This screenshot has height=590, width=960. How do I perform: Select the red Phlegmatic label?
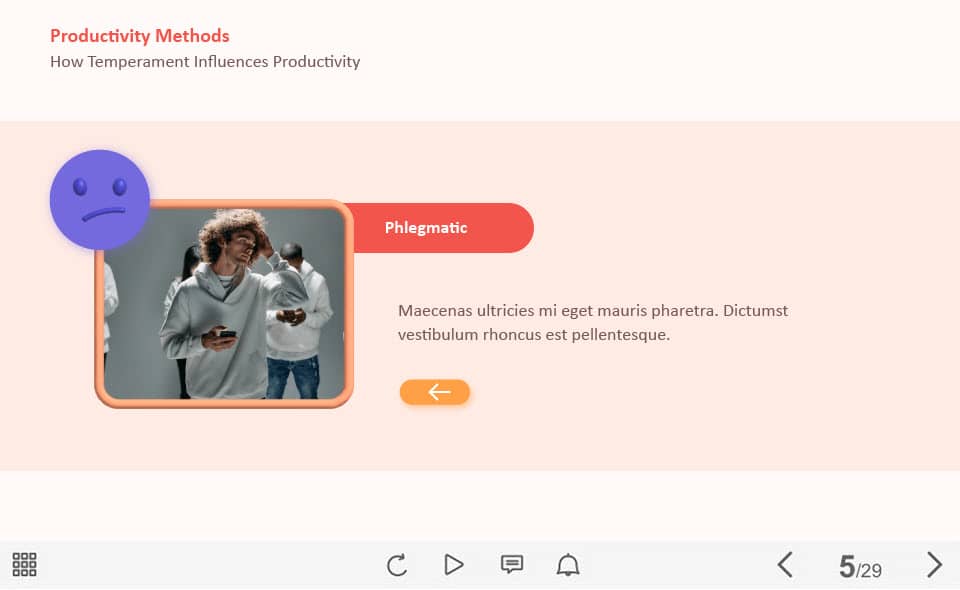click(x=438, y=228)
